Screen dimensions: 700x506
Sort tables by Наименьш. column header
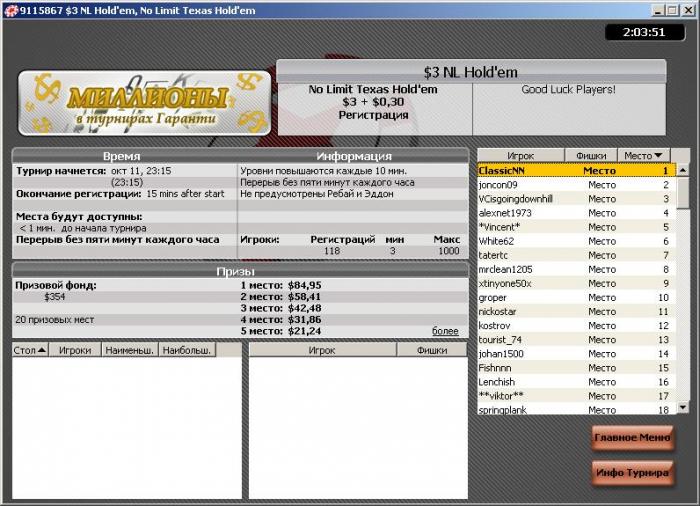[130, 350]
